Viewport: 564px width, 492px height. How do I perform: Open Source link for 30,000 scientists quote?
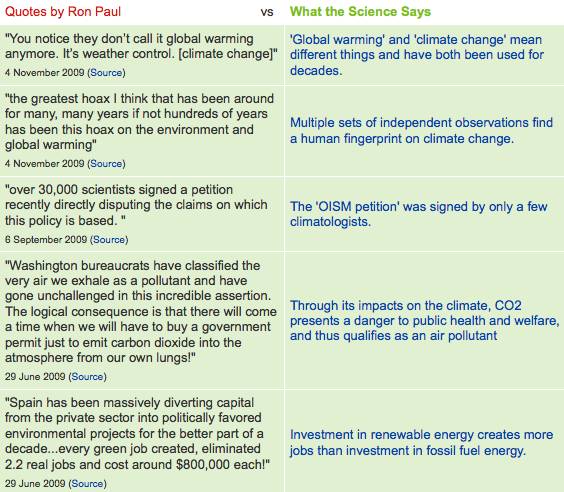click(x=109, y=240)
